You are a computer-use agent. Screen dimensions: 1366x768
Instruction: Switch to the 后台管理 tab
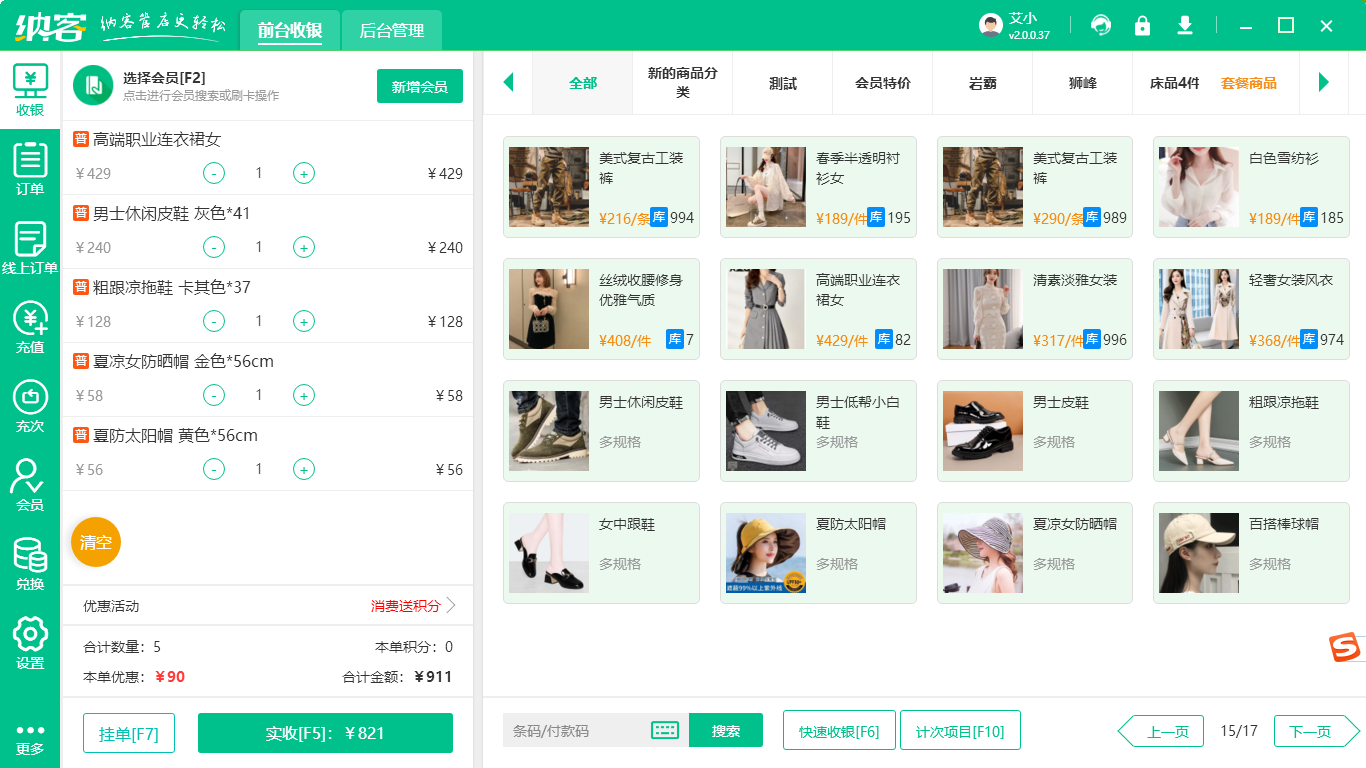pyautogui.click(x=390, y=31)
